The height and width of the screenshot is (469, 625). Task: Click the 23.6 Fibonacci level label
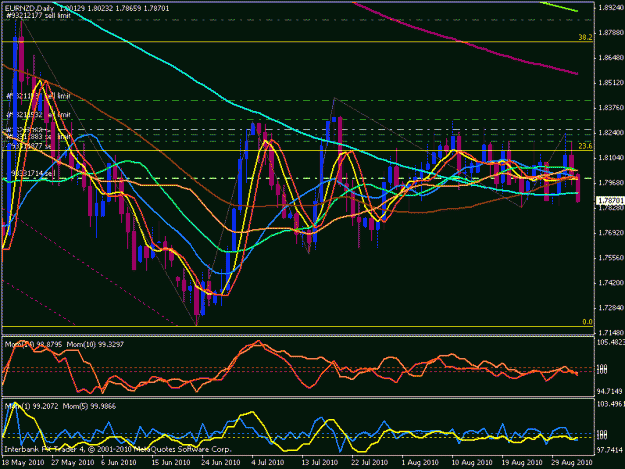[x=585, y=146]
